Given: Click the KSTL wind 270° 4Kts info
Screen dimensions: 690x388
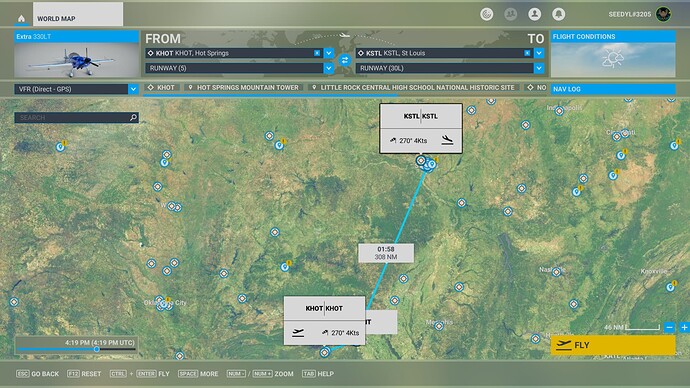Looking at the screenshot, I should (x=409, y=141).
